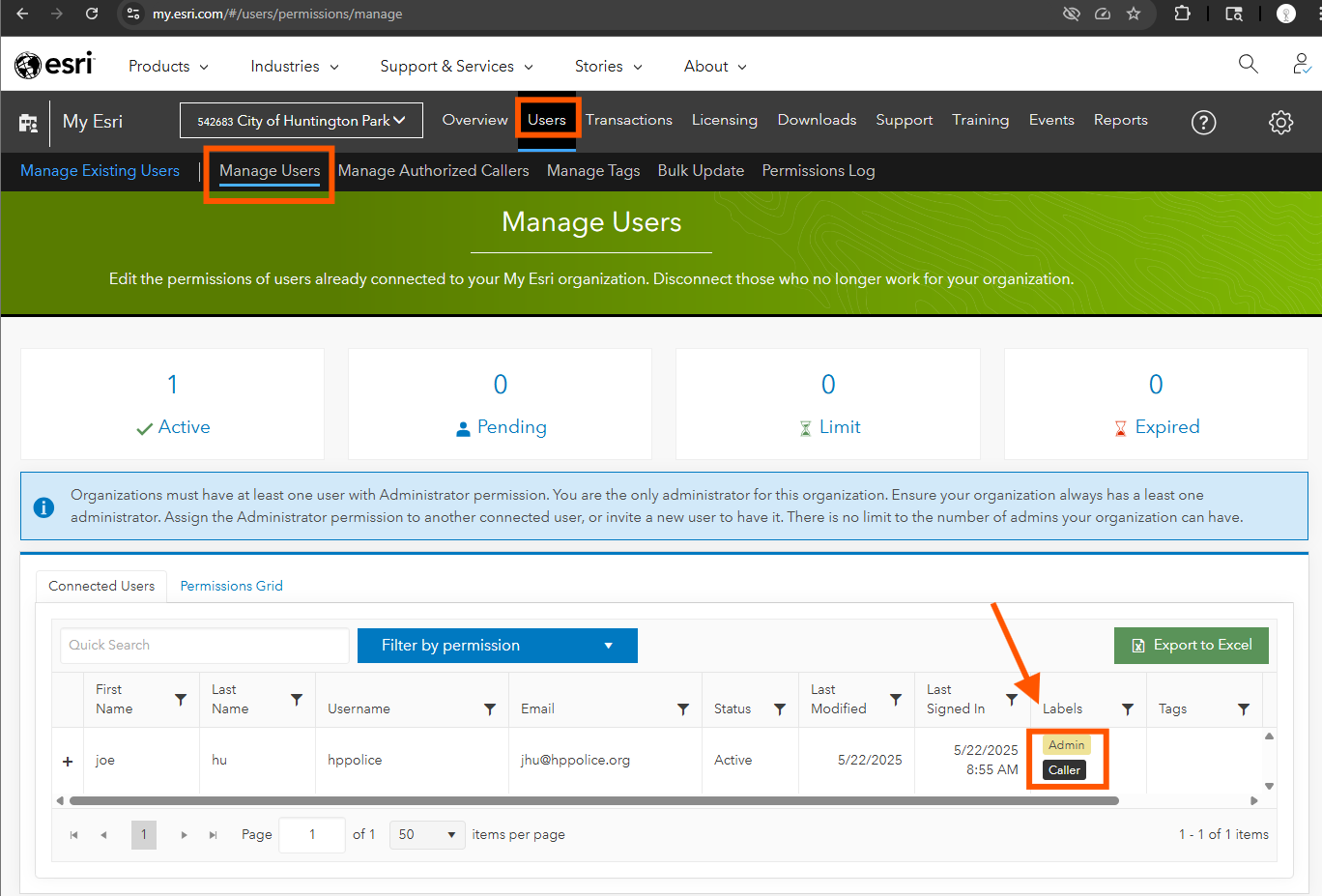Select Manage Authorized Callers

point(434,171)
